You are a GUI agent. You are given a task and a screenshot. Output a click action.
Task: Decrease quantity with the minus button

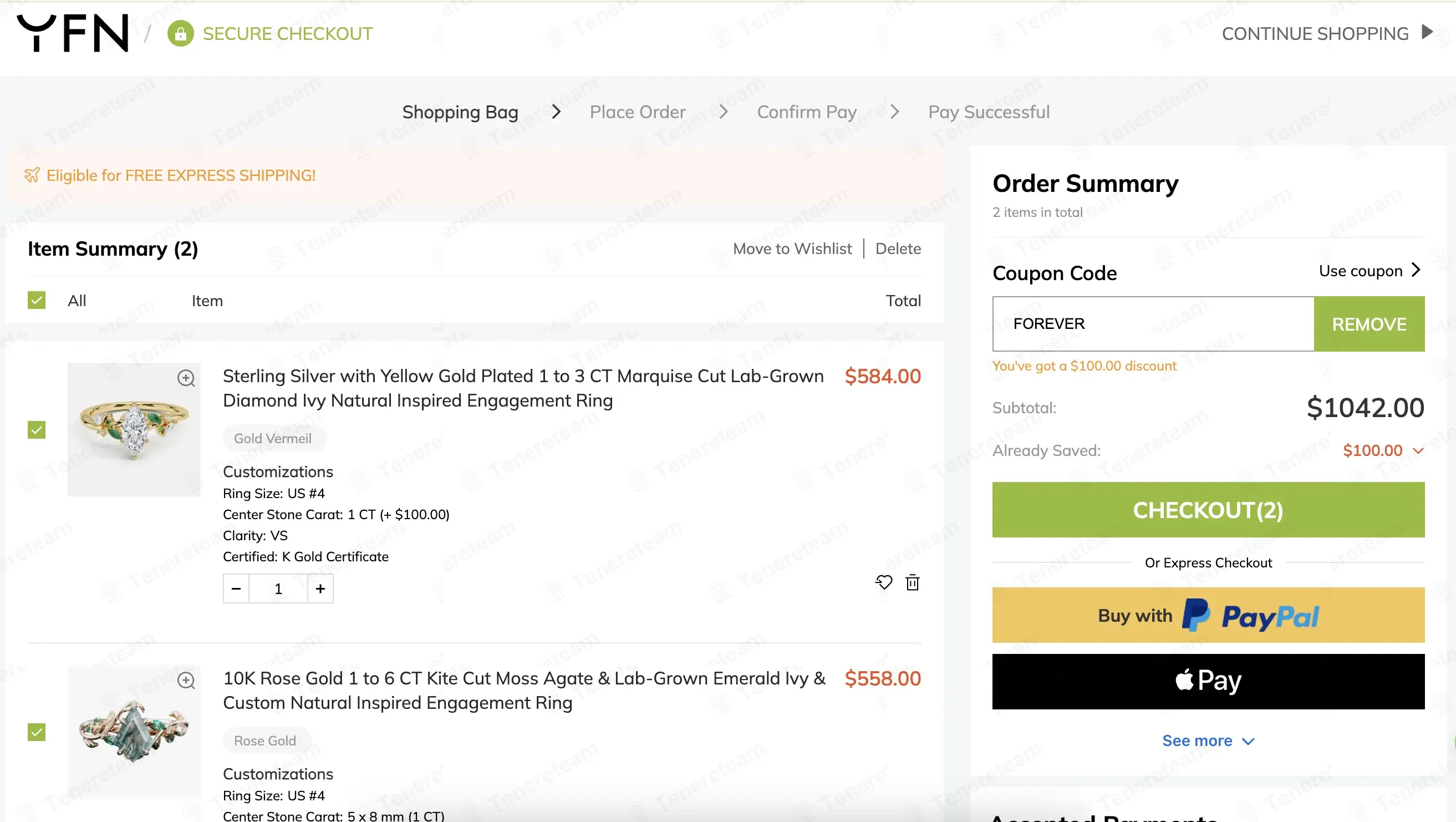(236, 588)
